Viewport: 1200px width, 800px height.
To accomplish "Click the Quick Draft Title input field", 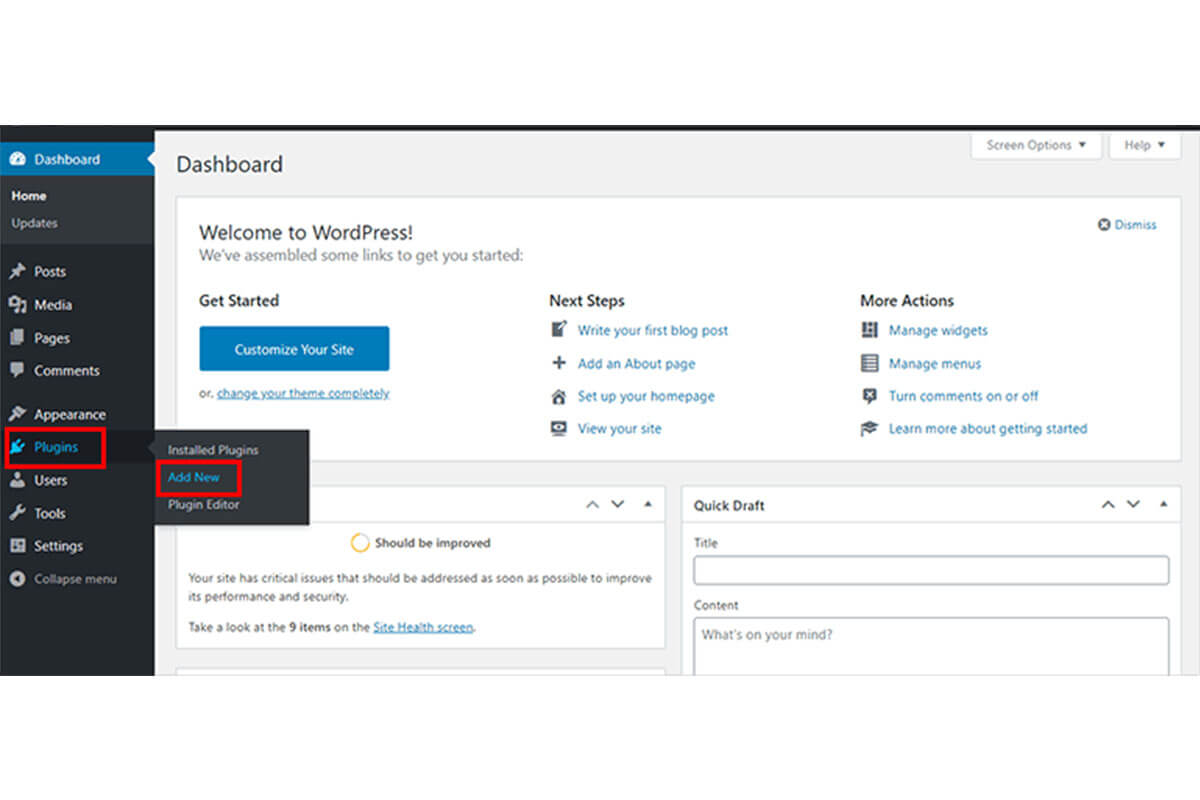I will point(931,570).
